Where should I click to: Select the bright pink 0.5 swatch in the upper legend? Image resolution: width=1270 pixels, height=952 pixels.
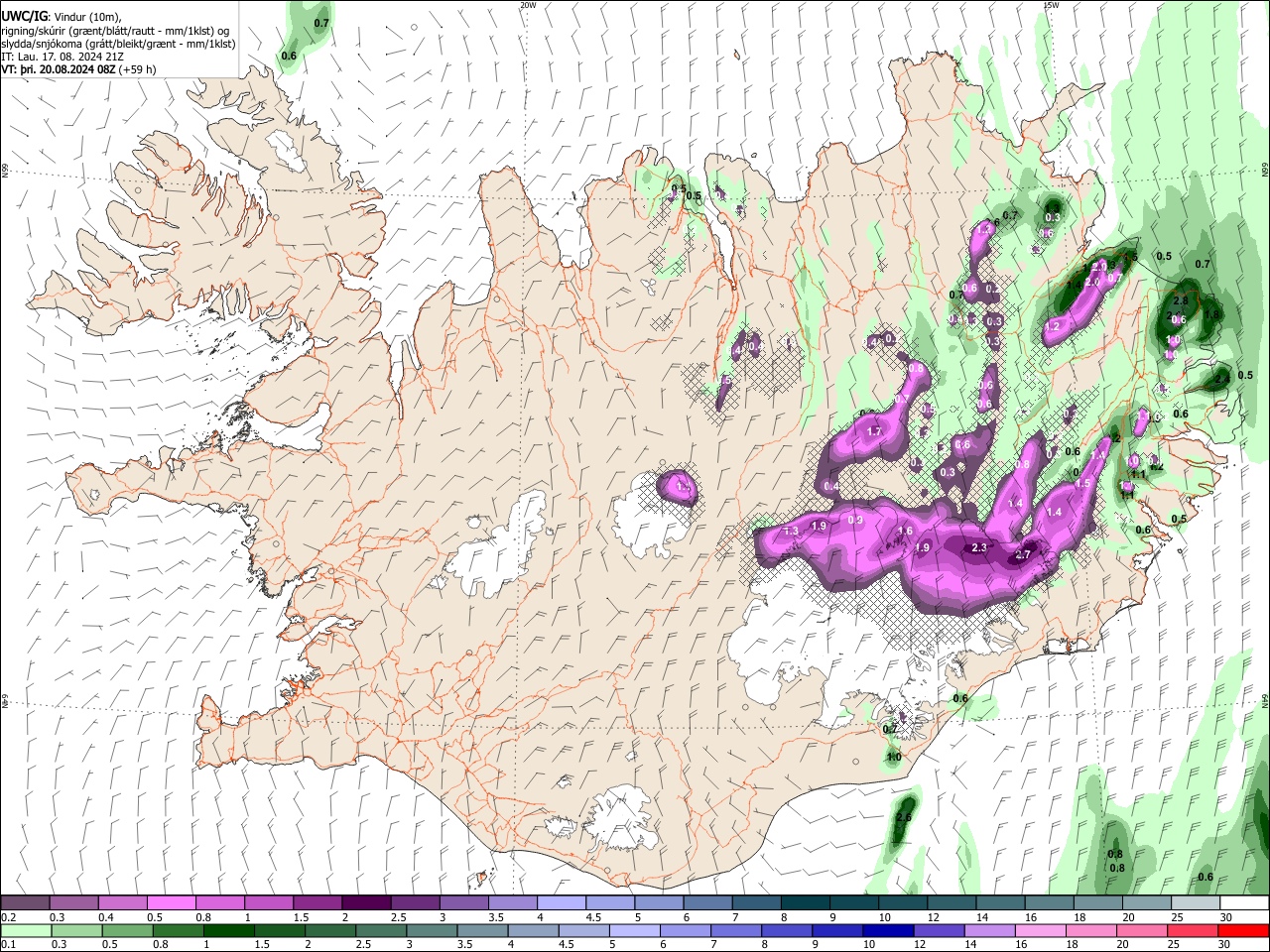(171, 903)
